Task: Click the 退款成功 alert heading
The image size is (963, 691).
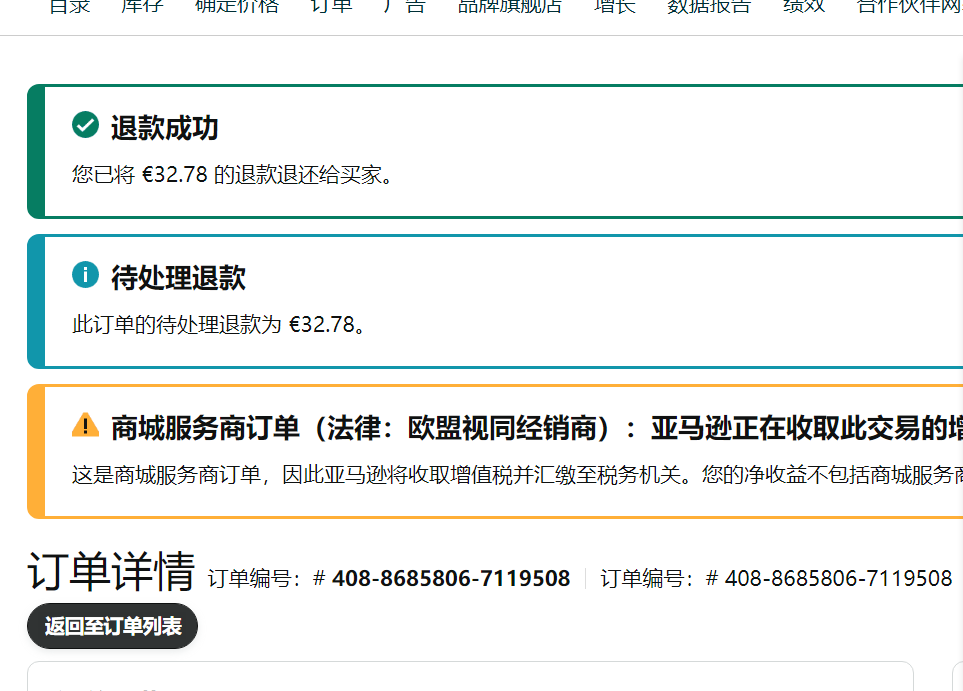Action: point(164,128)
